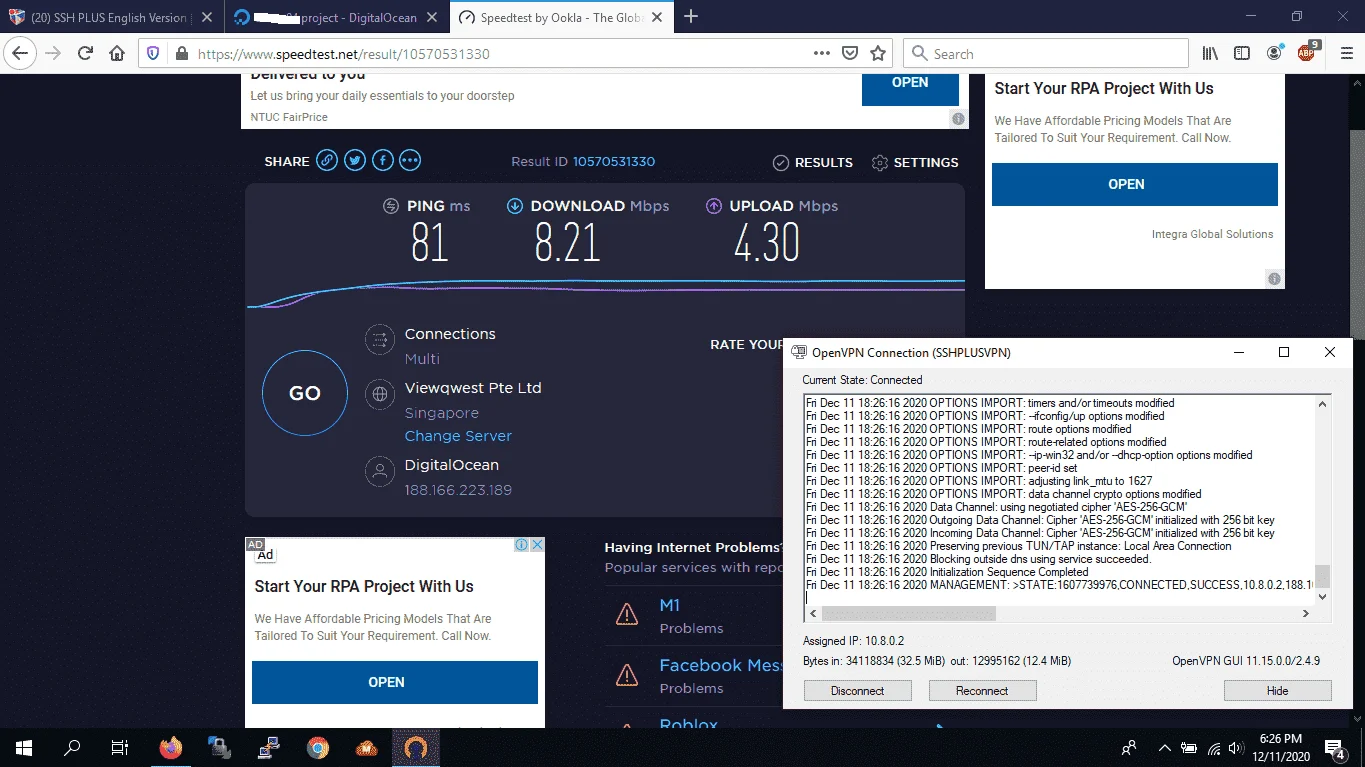Click the IP address 188.166.223.189
1365x767 pixels.
pyautogui.click(x=458, y=490)
